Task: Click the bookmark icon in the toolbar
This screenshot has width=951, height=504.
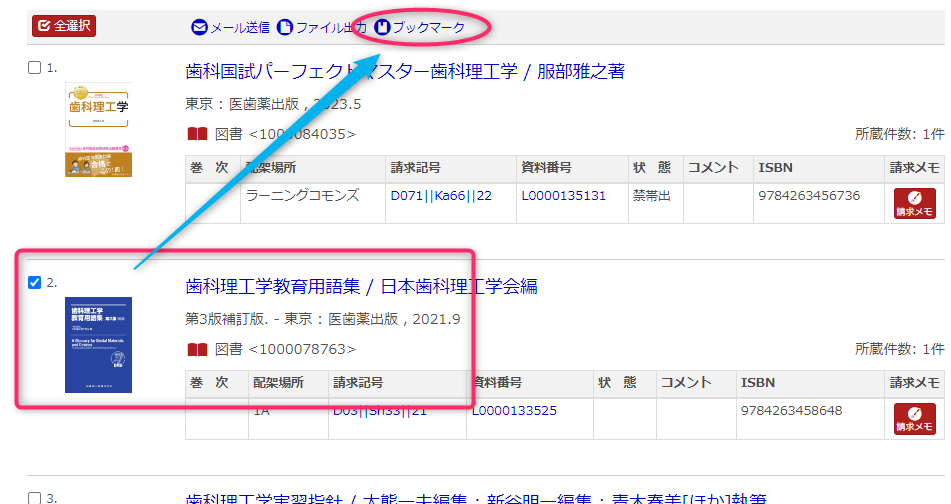Action: pyautogui.click(x=382, y=27)
